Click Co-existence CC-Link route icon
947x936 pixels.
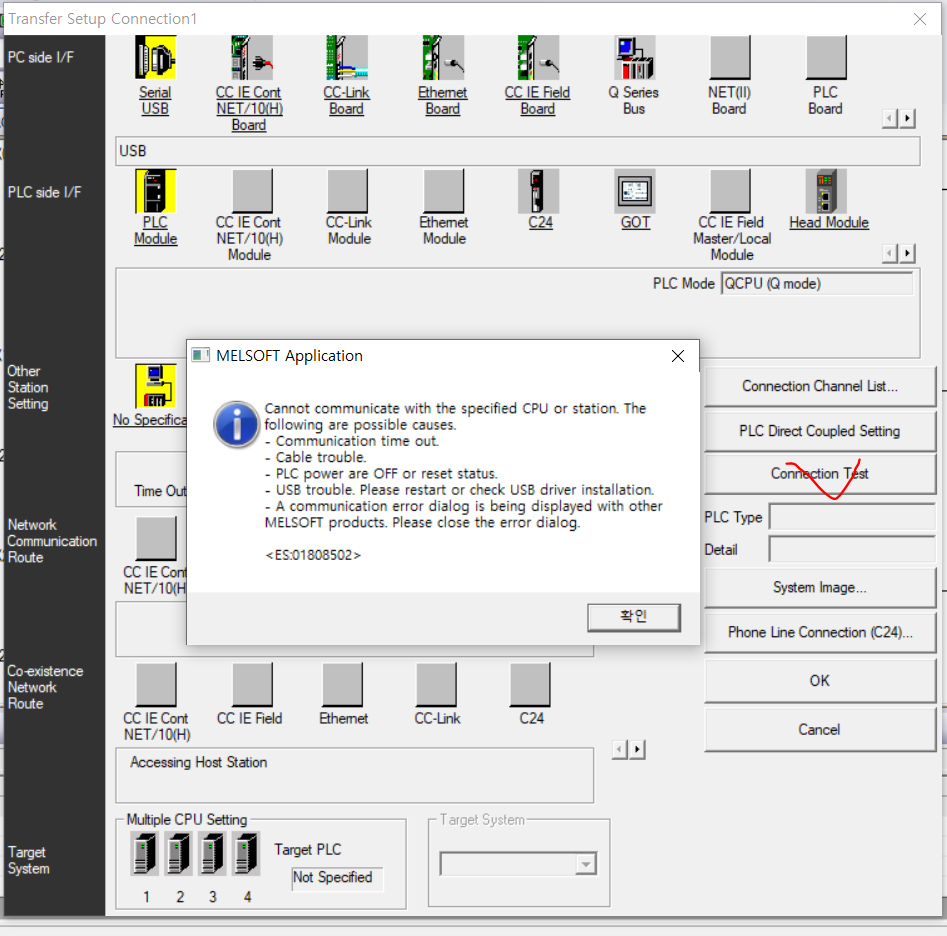(436, 684)
